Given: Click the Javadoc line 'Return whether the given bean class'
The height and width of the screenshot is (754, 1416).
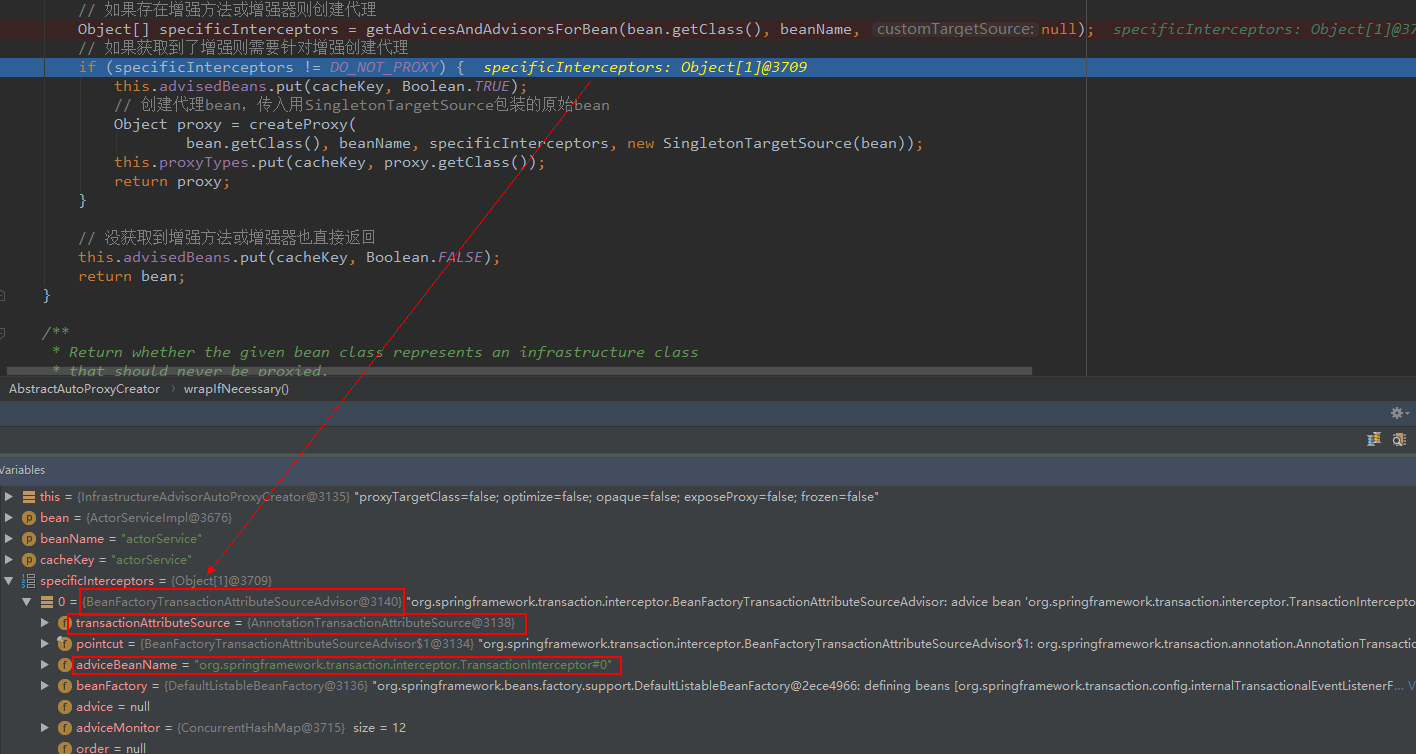Looking at the screenshot, I should coord(384,352).
